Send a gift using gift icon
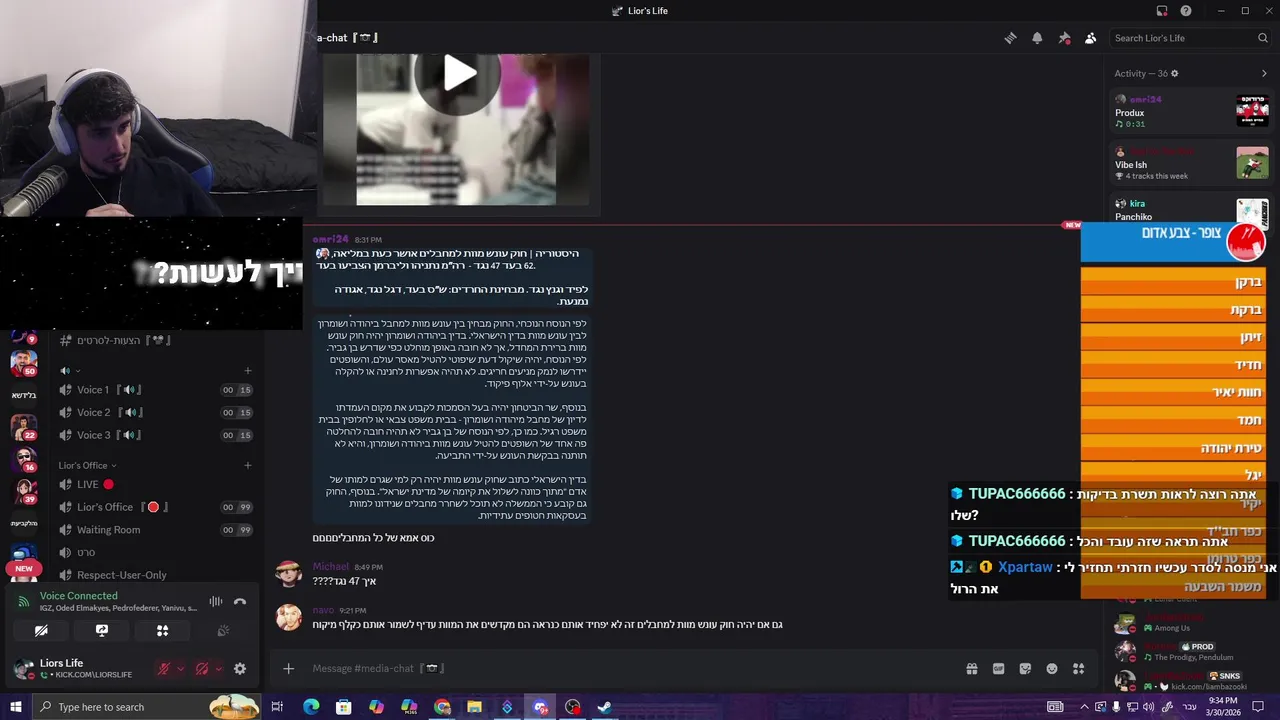The height and width of the screenshot is (720, 1280). click(x=971, y=668)
